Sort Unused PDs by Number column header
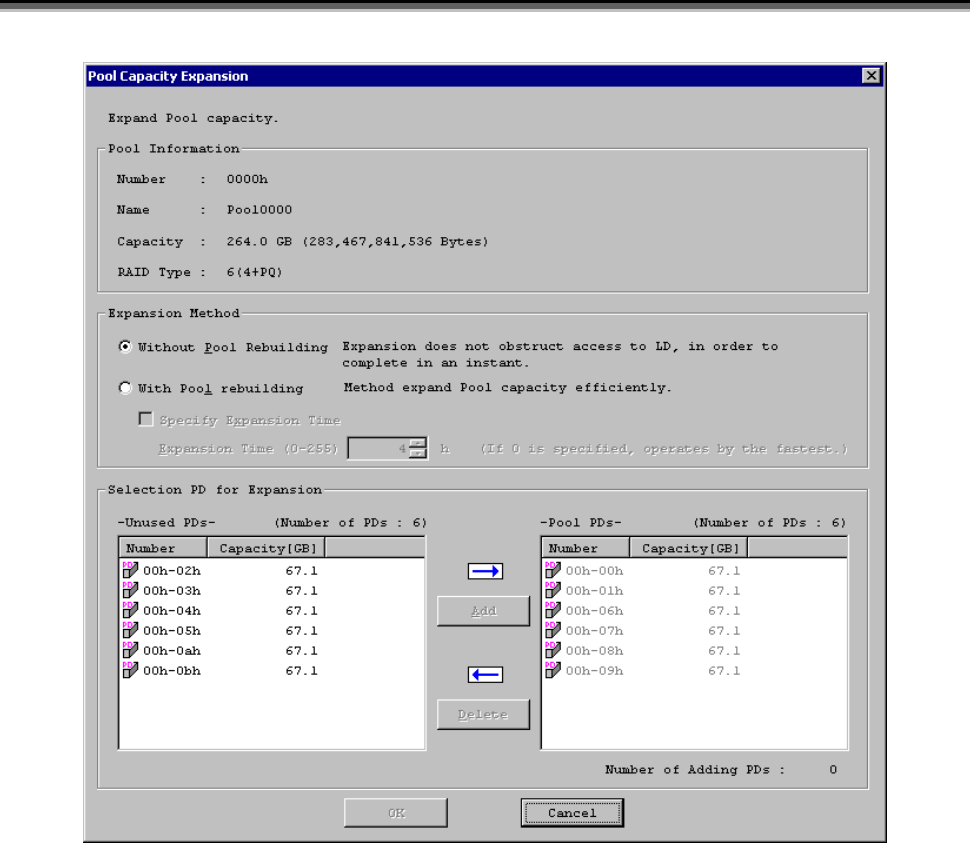Image resolution: width=970 pixels, height=843 pixels. point(162,548)
